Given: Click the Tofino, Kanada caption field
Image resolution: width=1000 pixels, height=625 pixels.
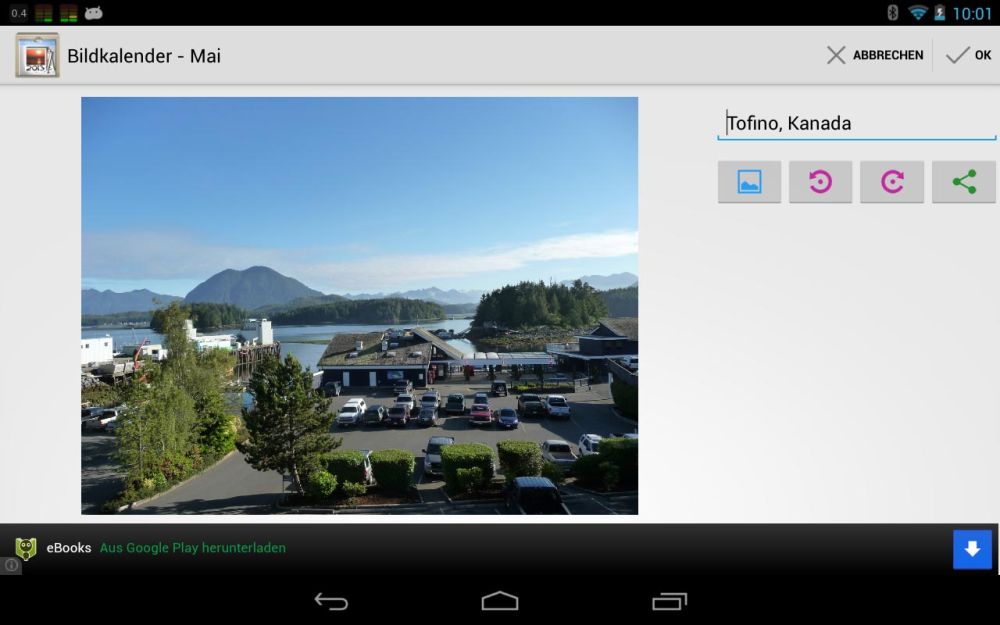Looking at the screenshot, I should tap(856, 124).
